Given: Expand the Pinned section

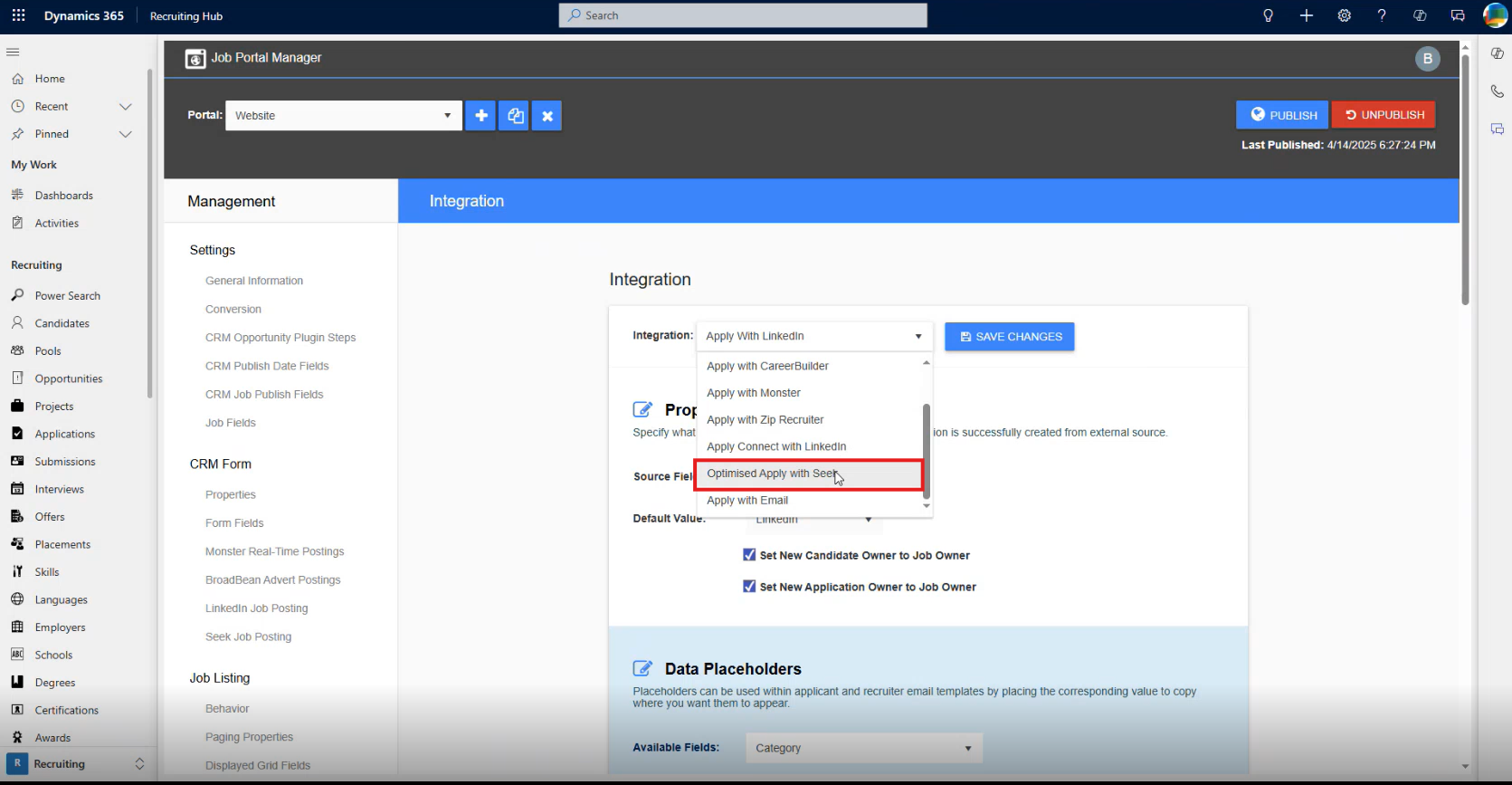Looking at the screenshot, I should tap(126, 134).
